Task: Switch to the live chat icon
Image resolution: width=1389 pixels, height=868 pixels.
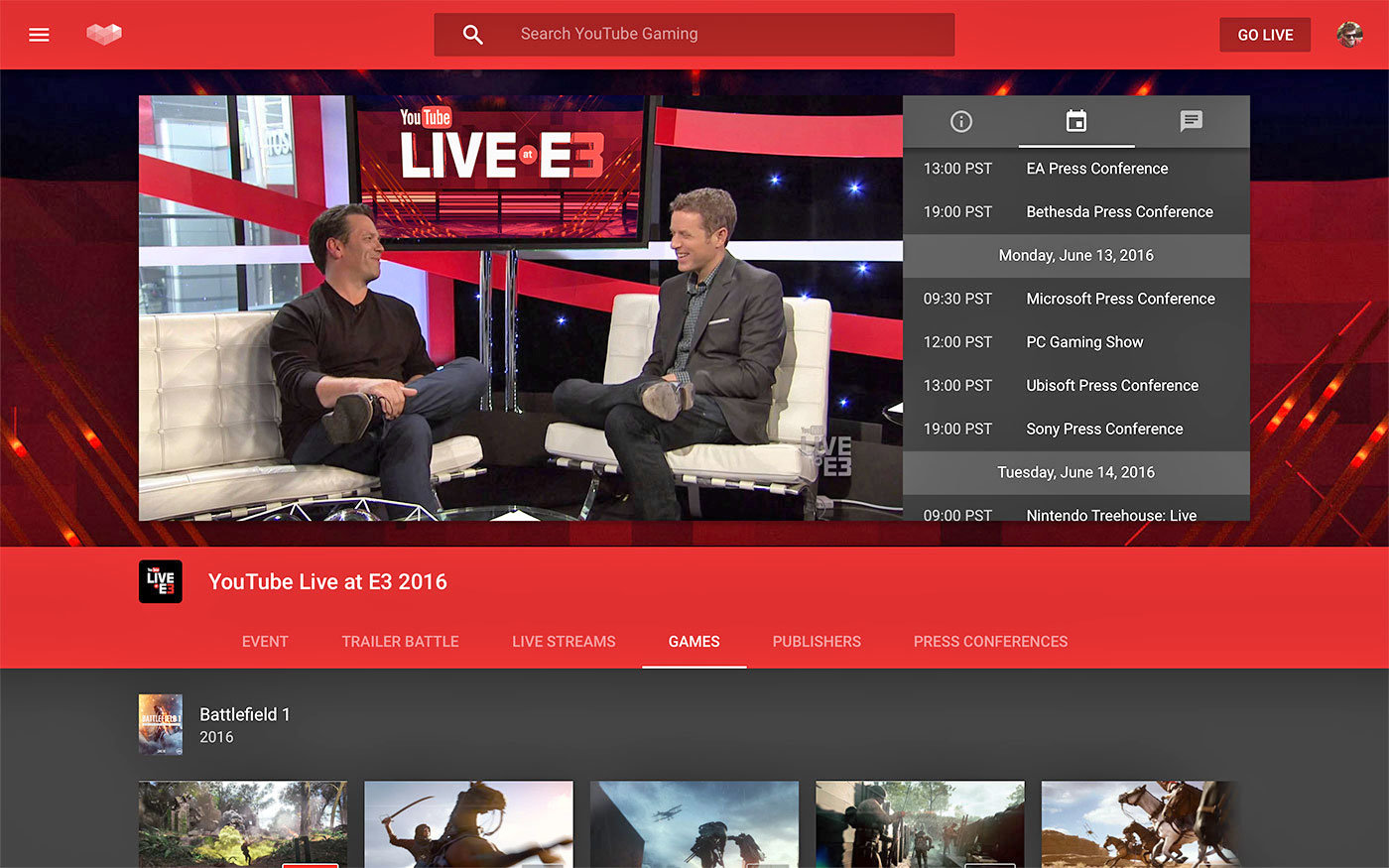Action: (1191, 121)
